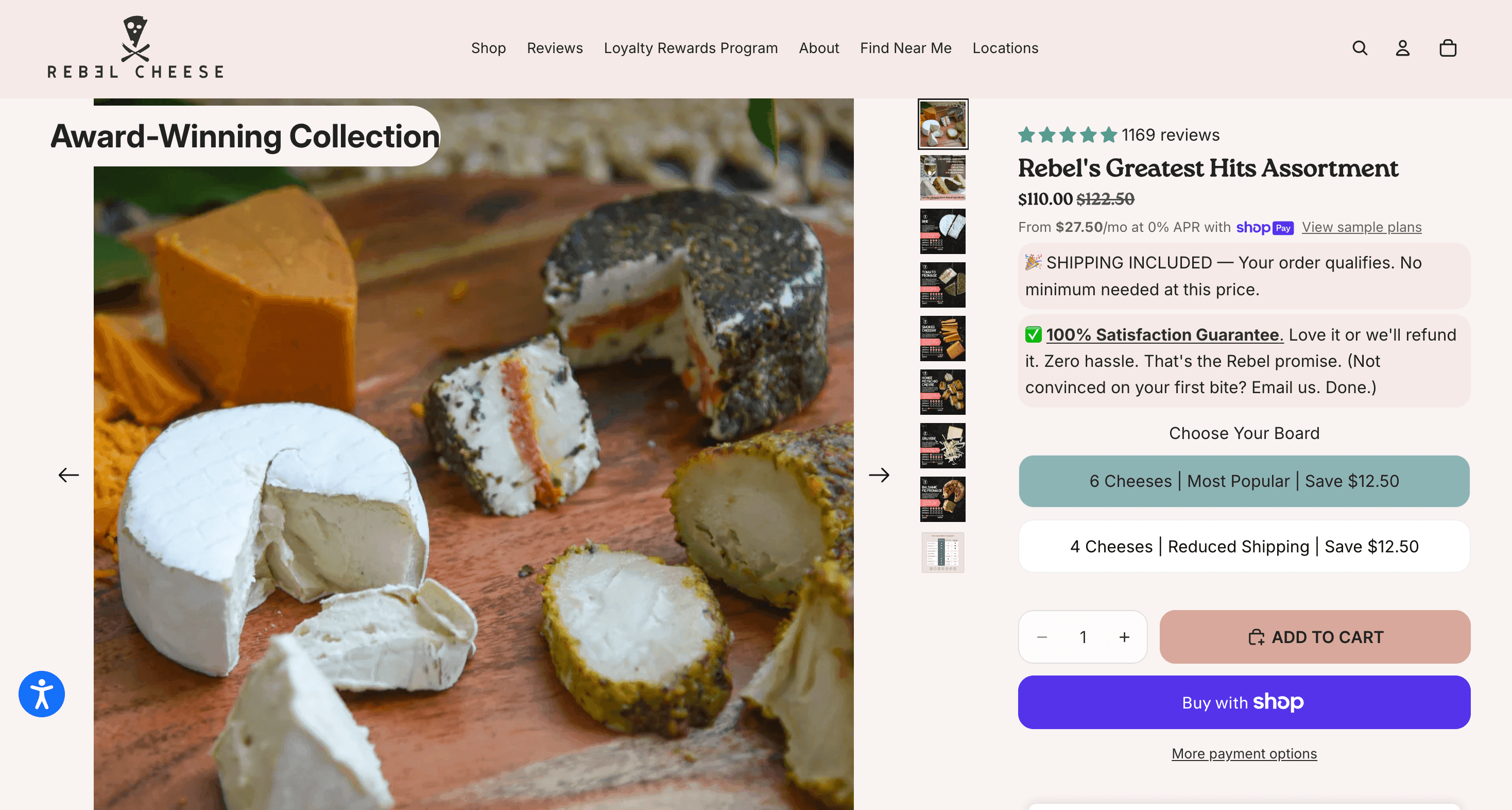Open More payment options link
The image size is (1512, 810).
1244,754
